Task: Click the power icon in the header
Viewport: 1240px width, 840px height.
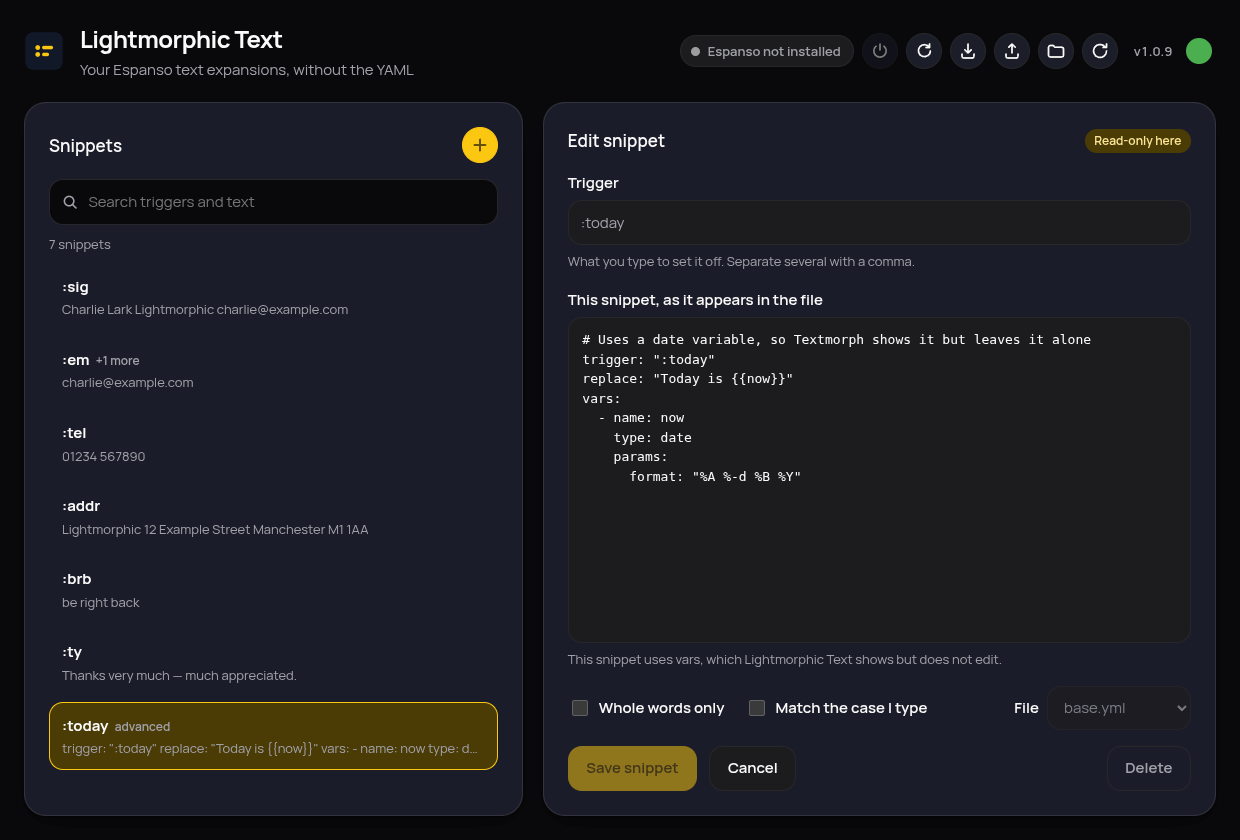Action: coord(880,51)
